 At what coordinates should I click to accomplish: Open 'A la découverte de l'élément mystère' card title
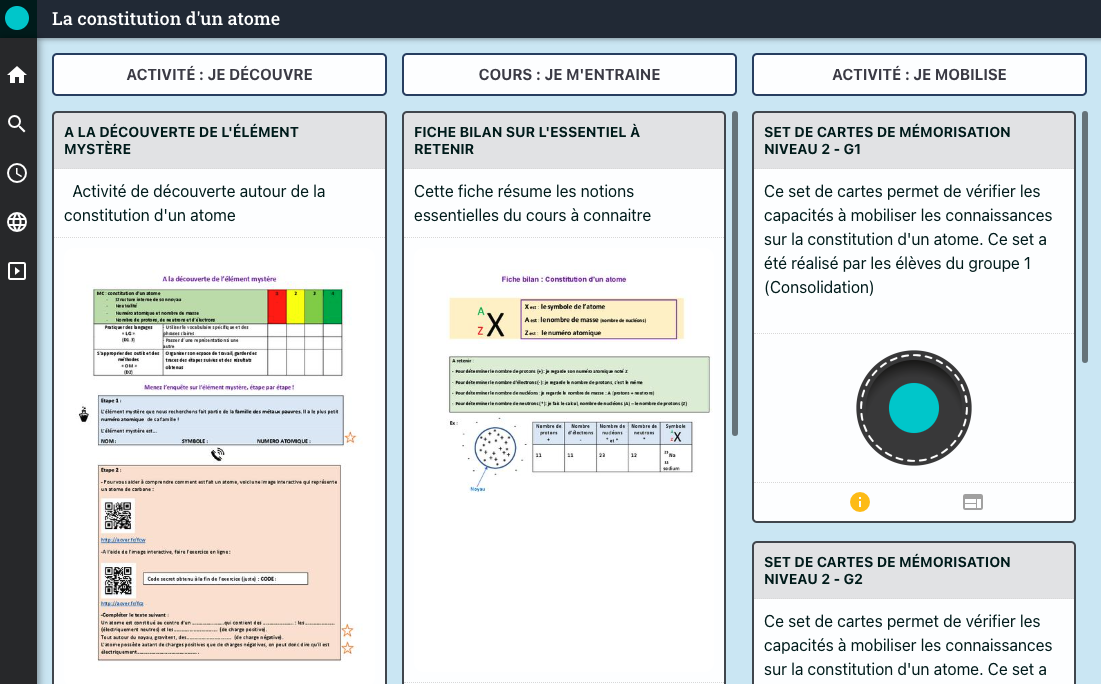[181, 140]
